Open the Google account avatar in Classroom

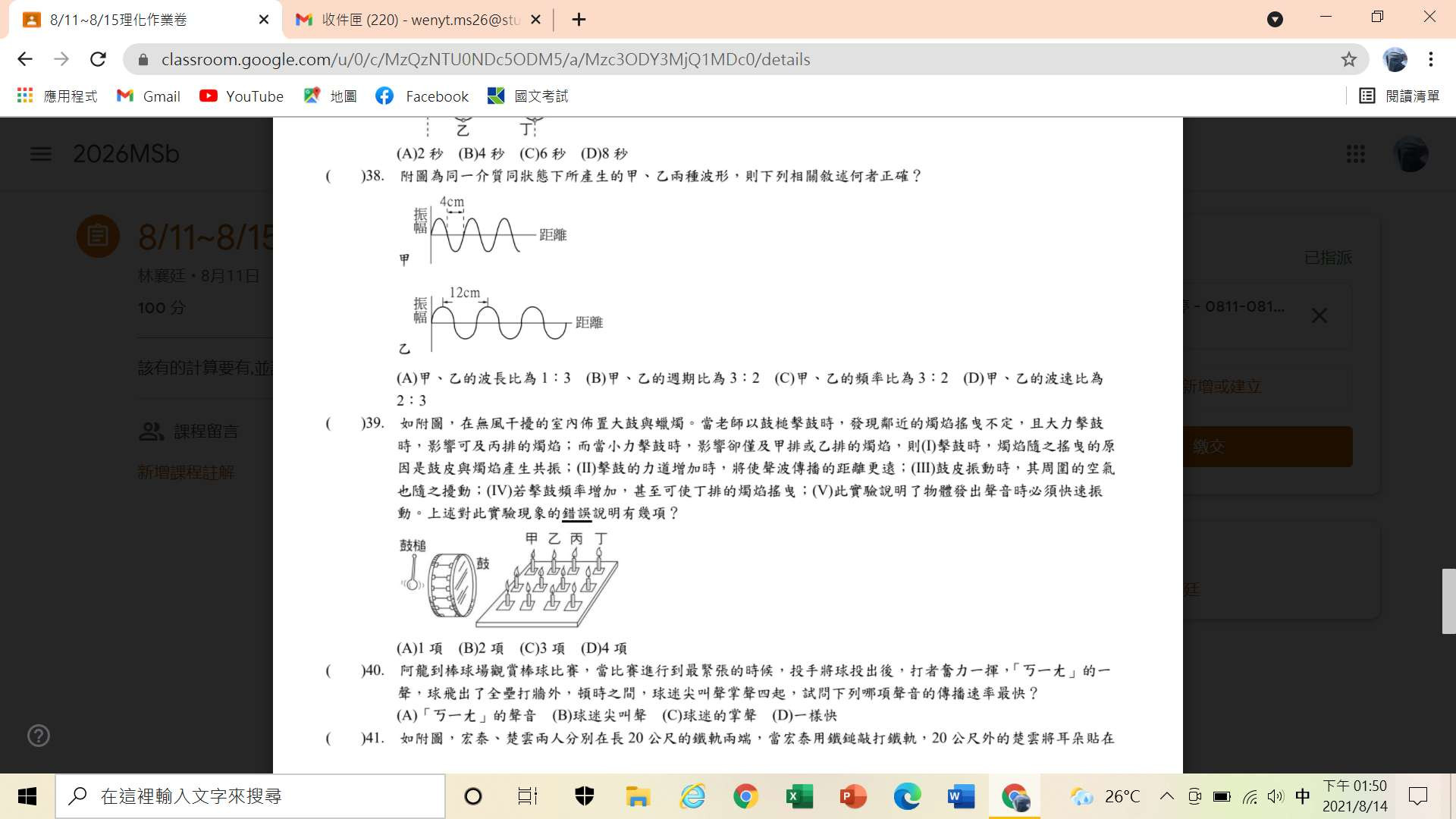pos(1410,154)
